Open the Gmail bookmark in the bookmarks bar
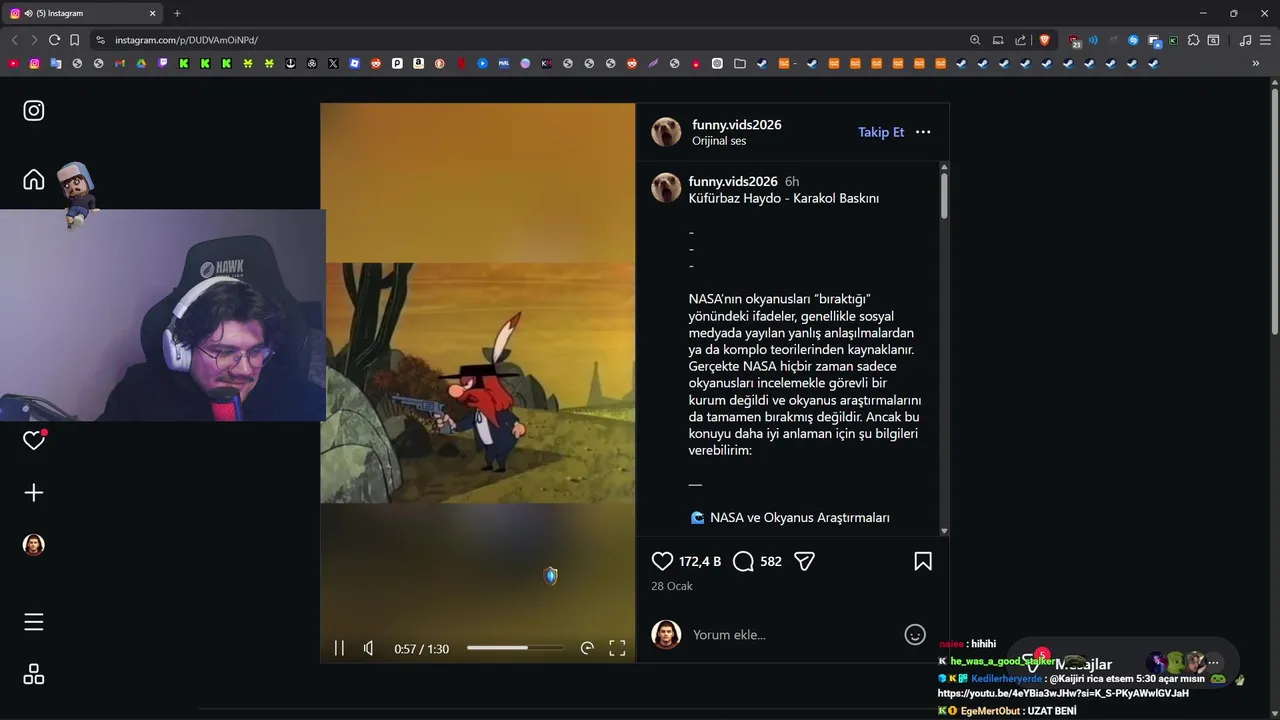 [x=120, y=63]
